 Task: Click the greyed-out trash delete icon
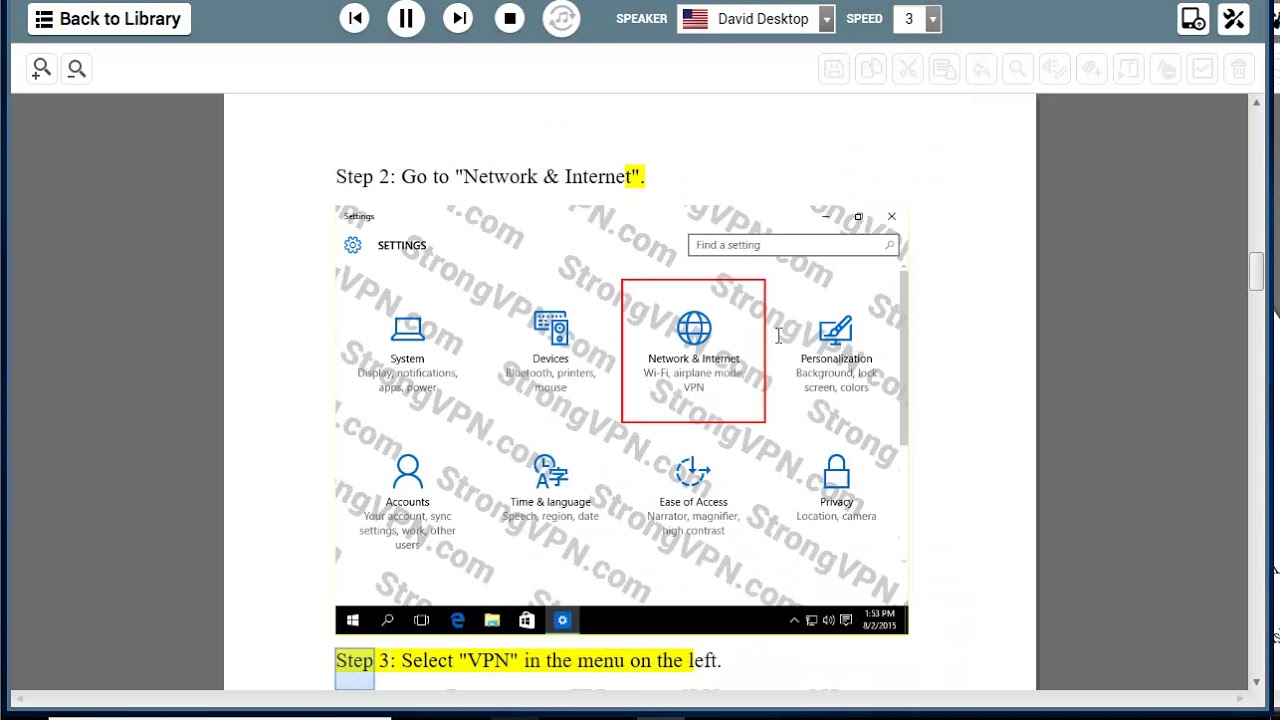[1239, 69]
